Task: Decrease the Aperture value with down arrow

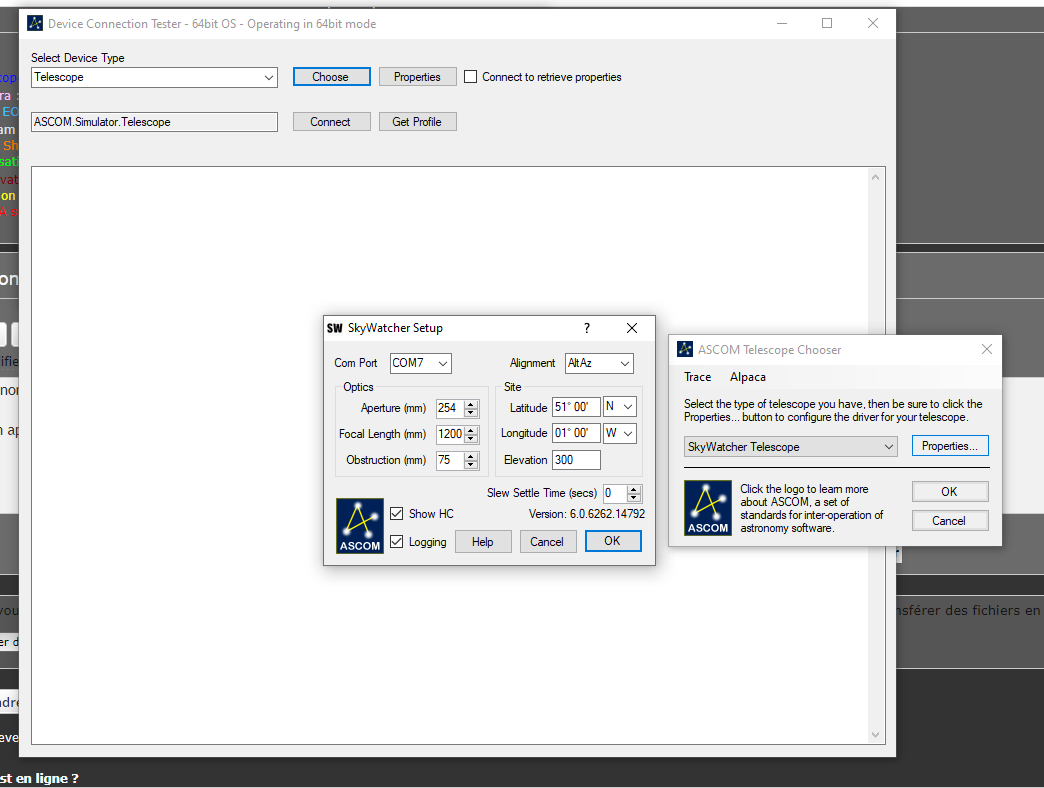Action: [x=471, y=413]
